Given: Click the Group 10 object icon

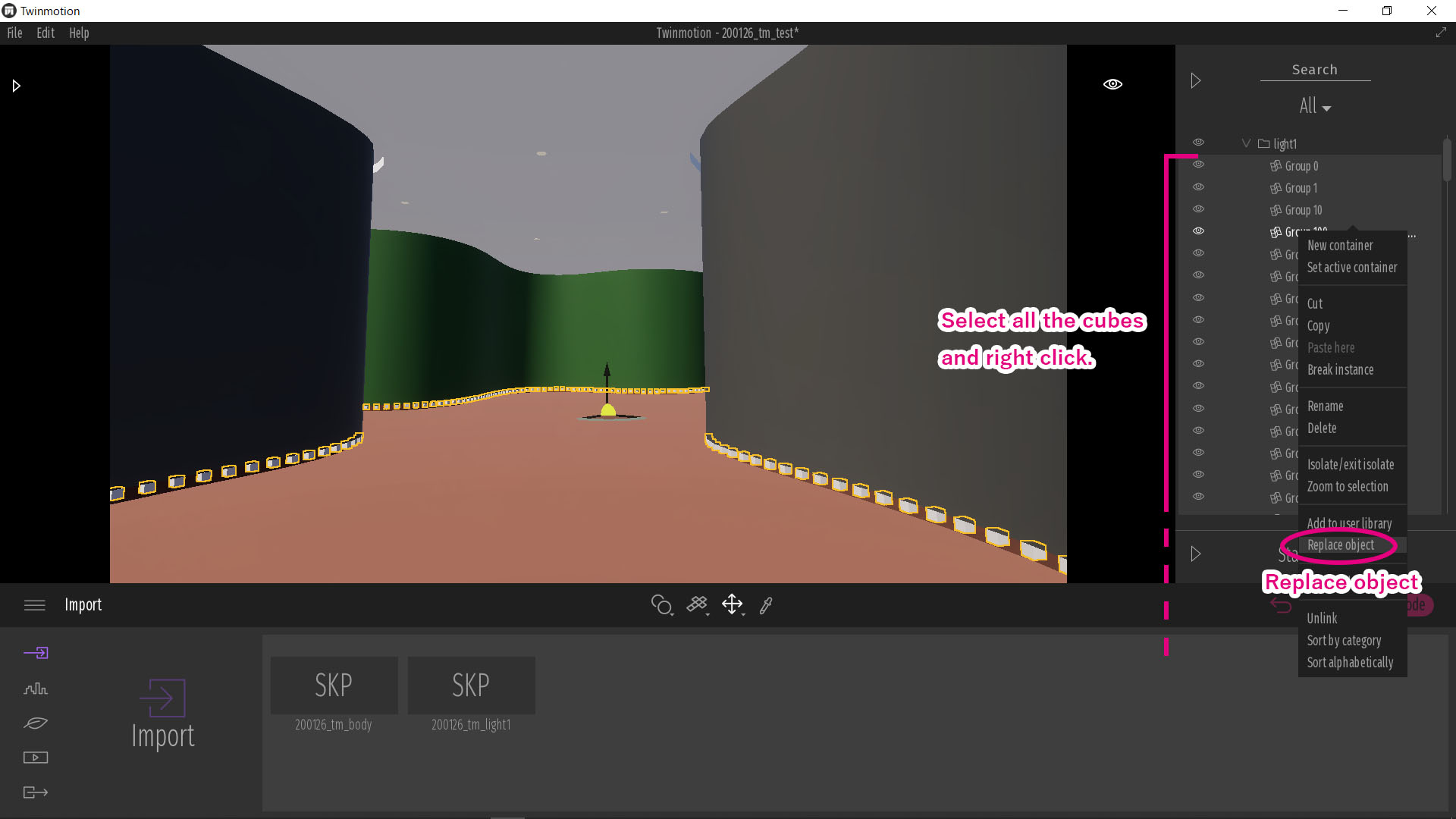Looking at the screenshot, I should pos(1276,210).
